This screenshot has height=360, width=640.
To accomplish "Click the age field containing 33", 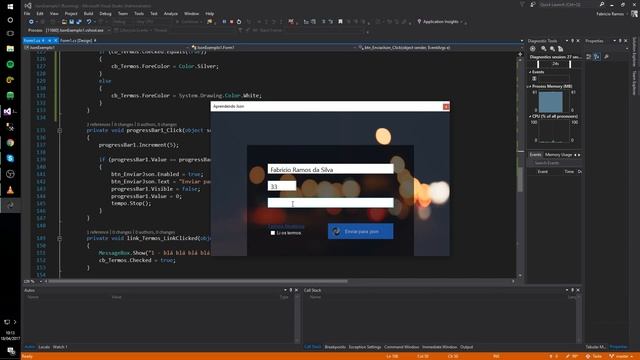I will (x=282, y=187).
